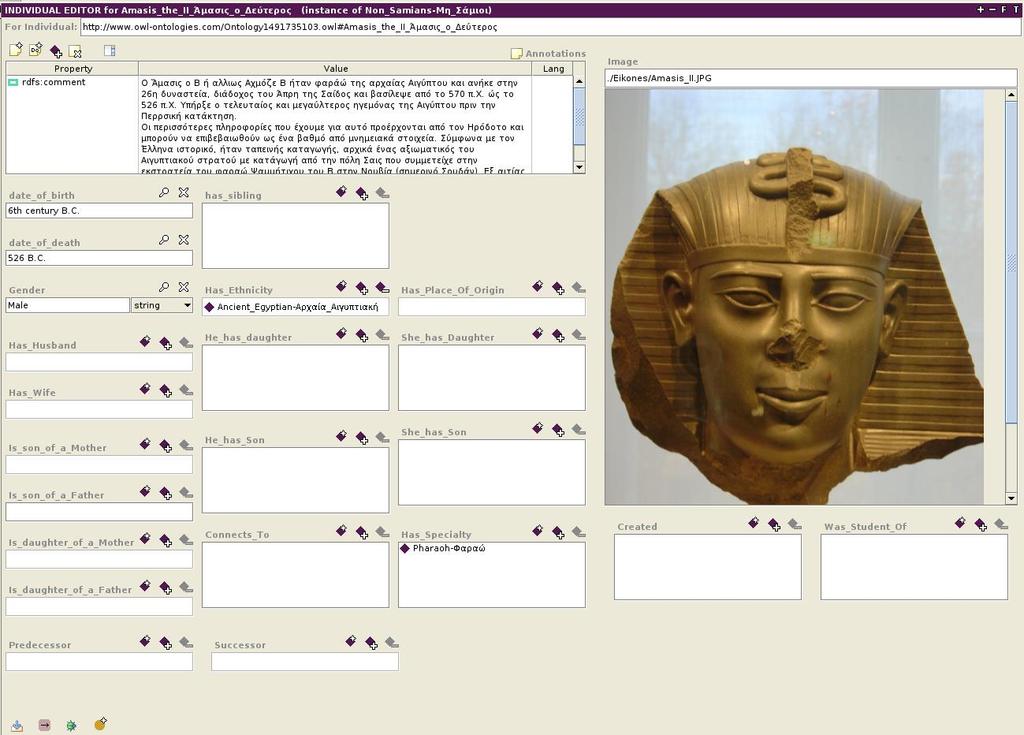Image resolution: width=1024 pixels, height=735 pixels.
Task: Add existing instance to Predecessor
Action: click(166, 644)
